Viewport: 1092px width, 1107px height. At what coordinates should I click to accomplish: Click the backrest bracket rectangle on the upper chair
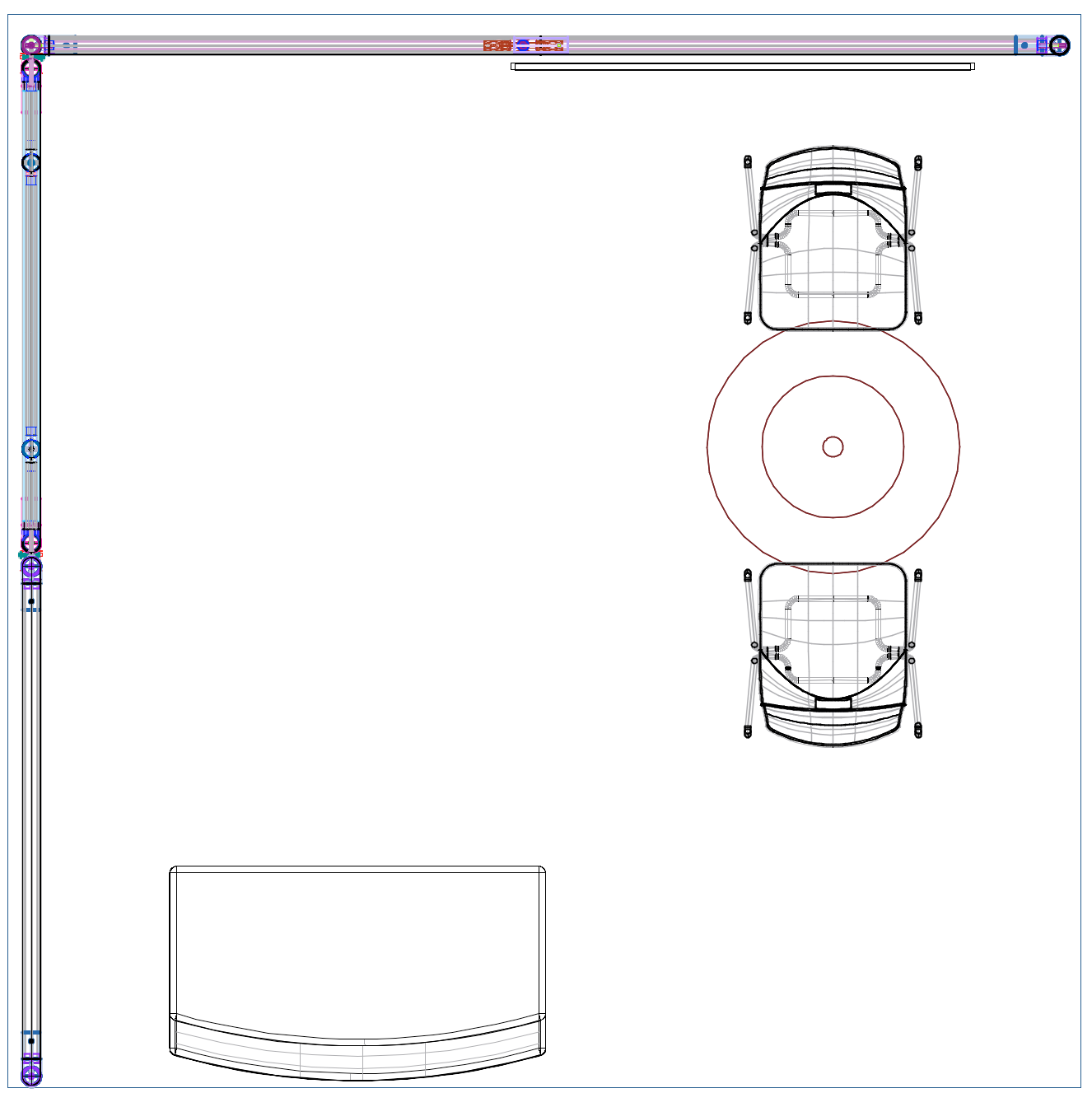tap(833, 189)
